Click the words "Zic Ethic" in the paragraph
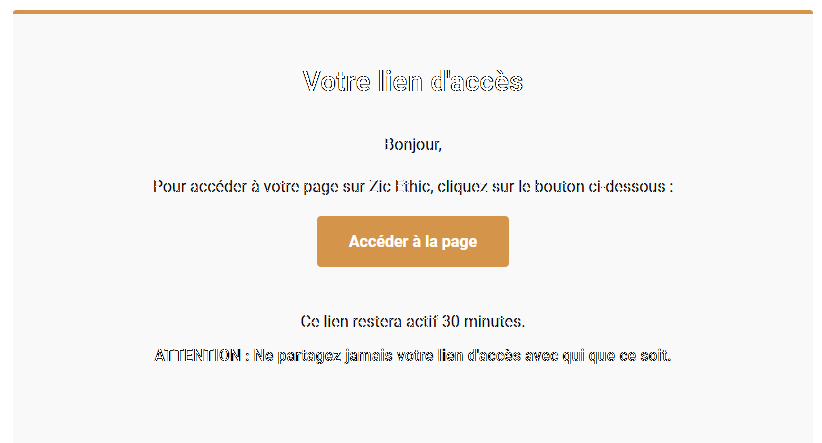The image size is (822, 443). pyautogui.click(x=399, y=187)
